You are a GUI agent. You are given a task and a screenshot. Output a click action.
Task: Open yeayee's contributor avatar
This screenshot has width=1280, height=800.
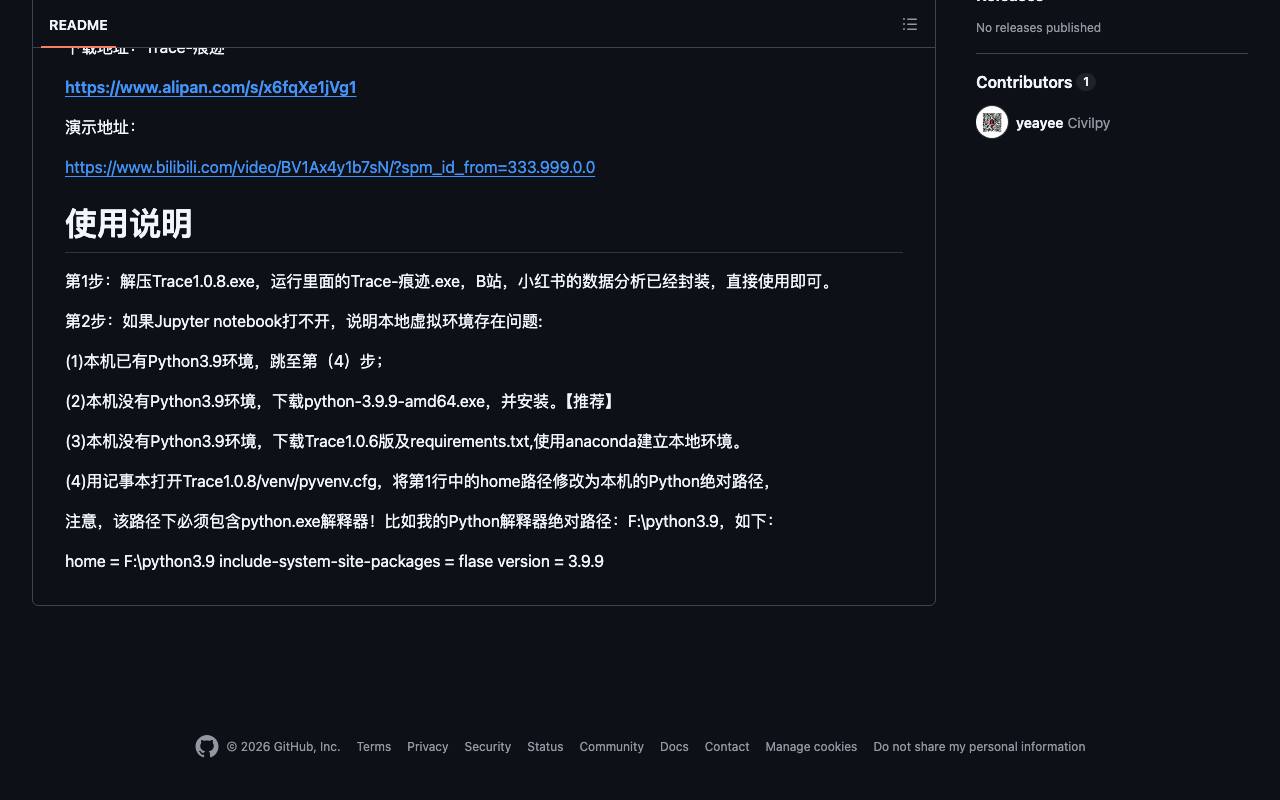pos(992,122)
